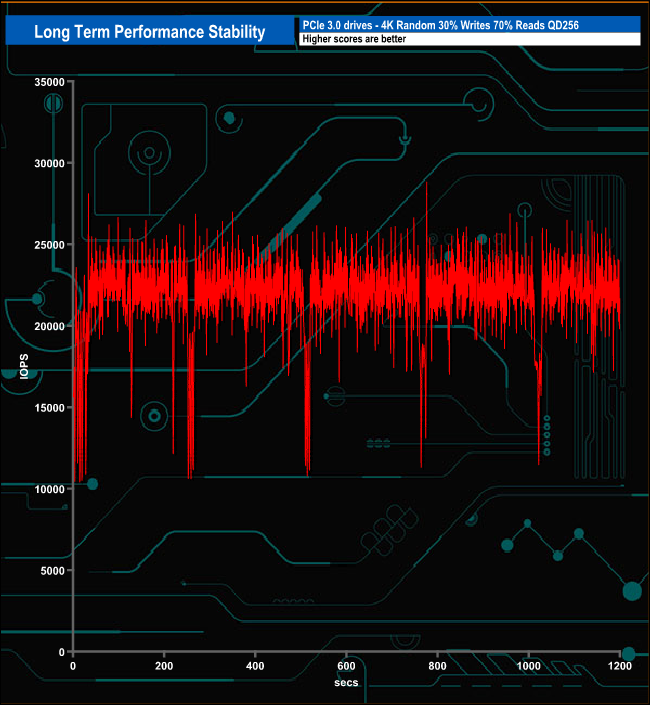The image size is (650, 705).
Task: Click the secs x-axis label
Action: click(x=347, y=681)
